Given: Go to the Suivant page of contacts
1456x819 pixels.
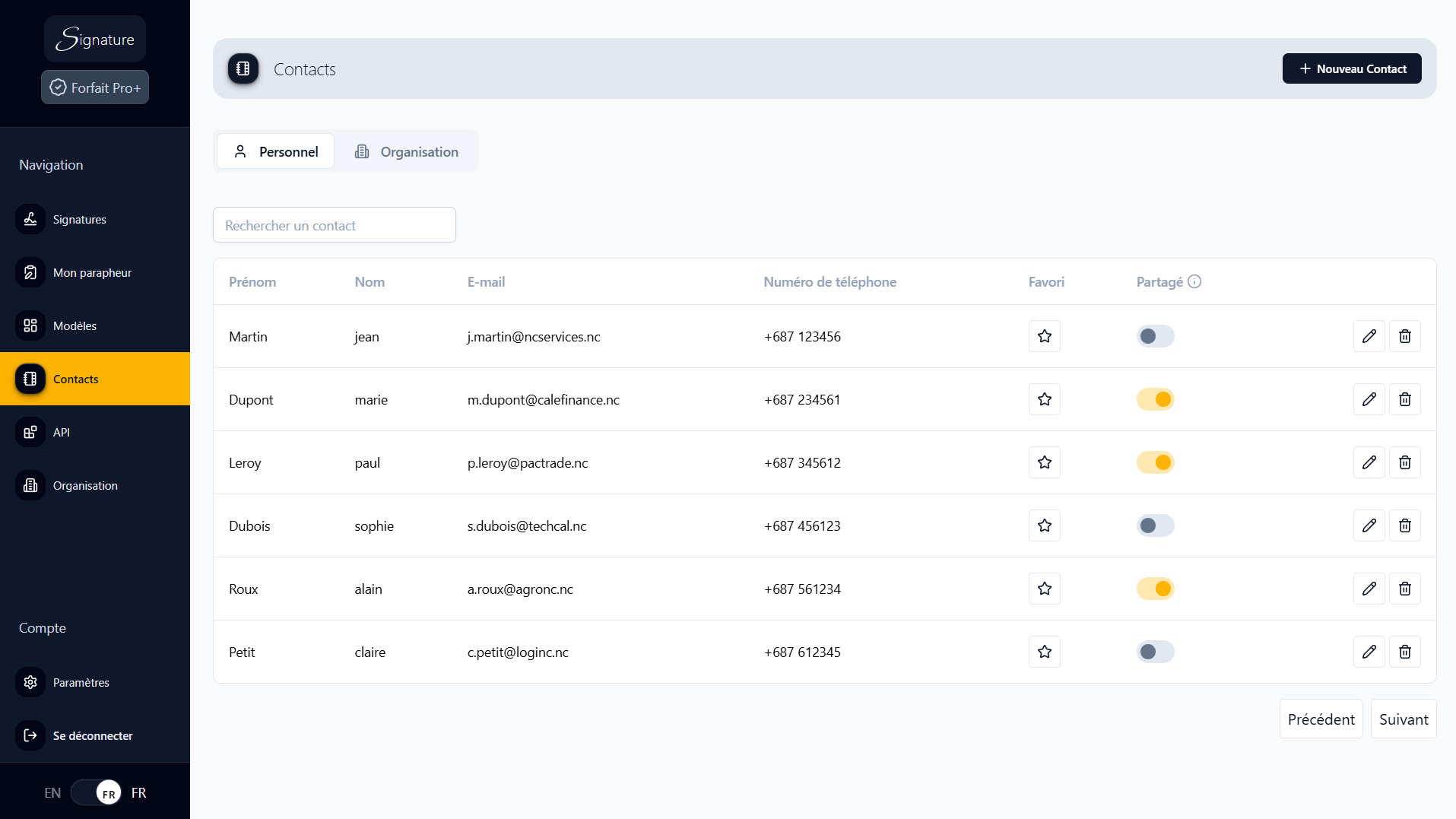Looking at the screenshot, I should point(1403,719).
